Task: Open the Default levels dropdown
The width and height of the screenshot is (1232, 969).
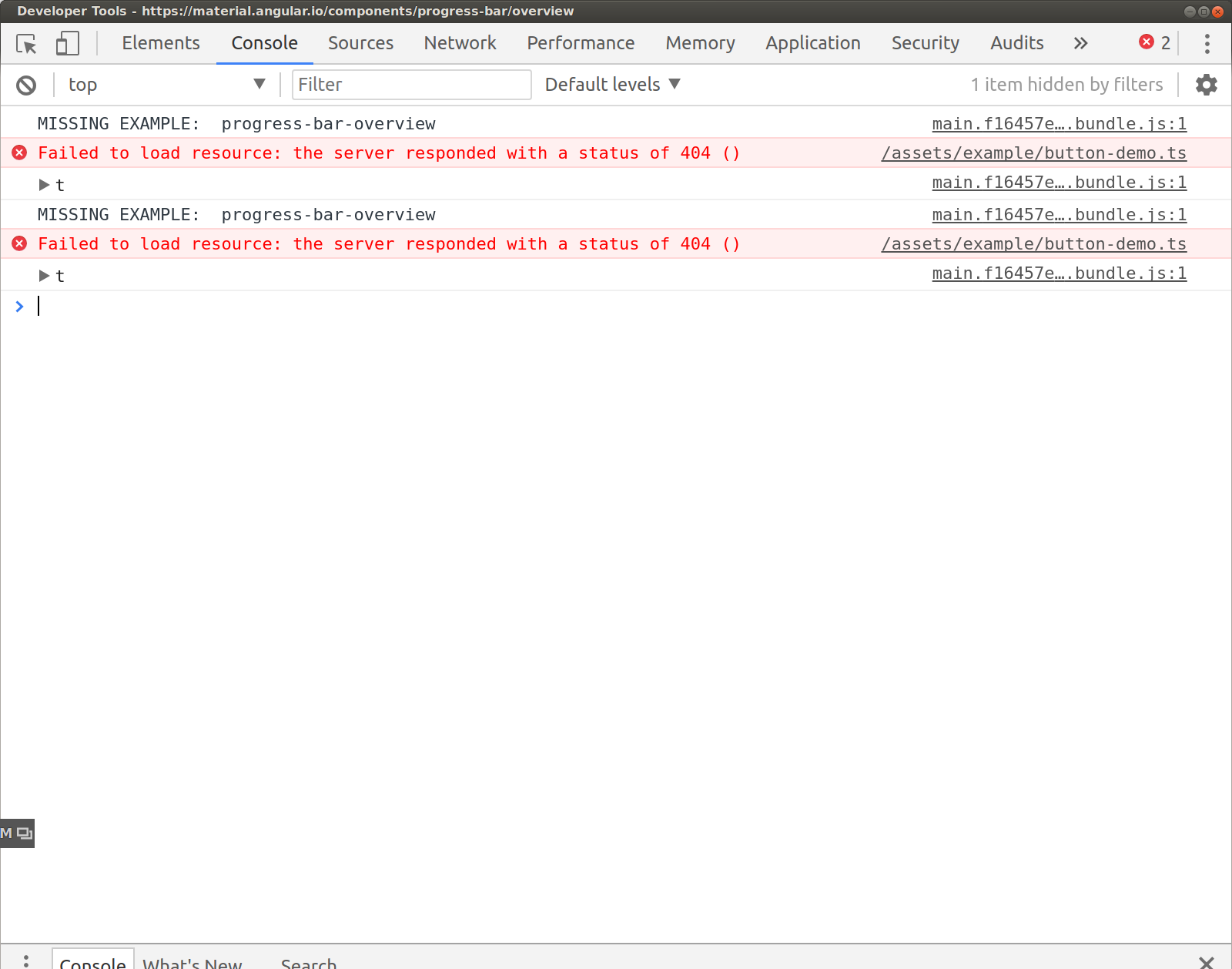Action: click(612, 85)
